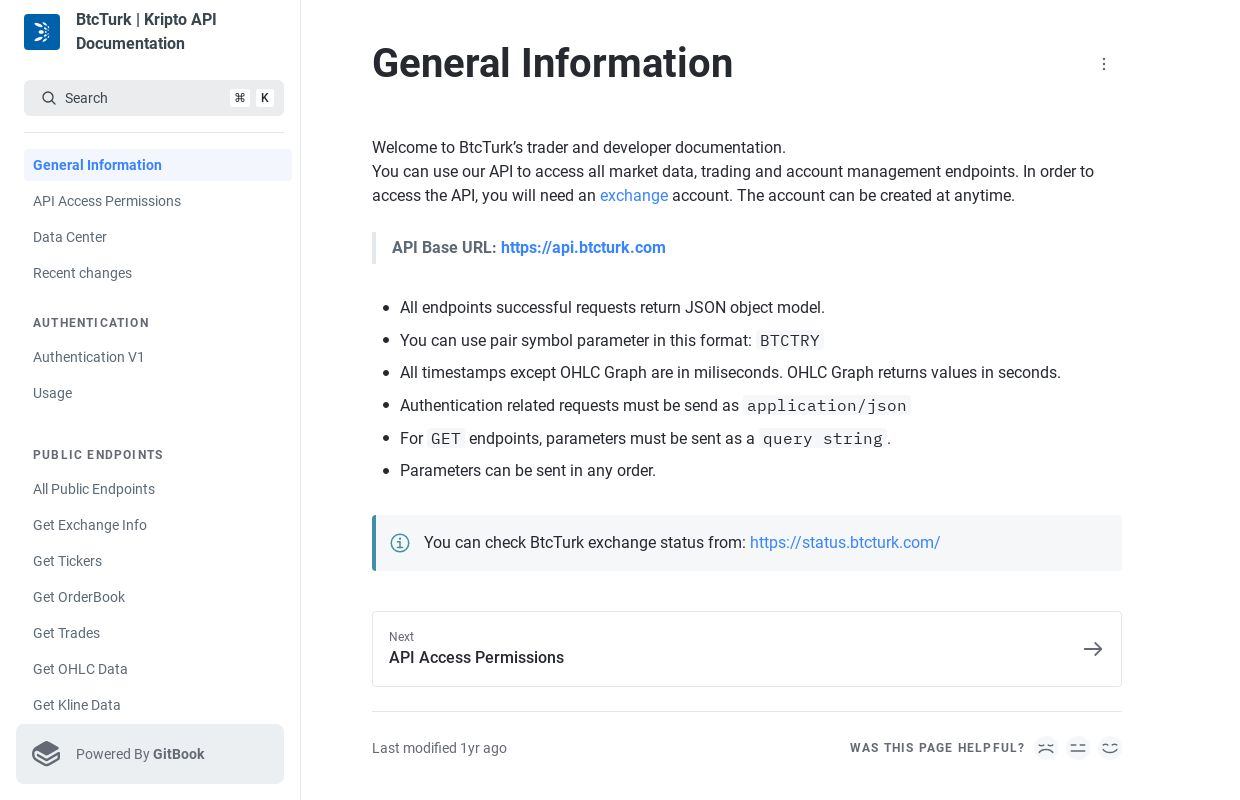Open Get Exchange Info page
The height and width of the screenshot is (800, 1240).
coord(158,525)
